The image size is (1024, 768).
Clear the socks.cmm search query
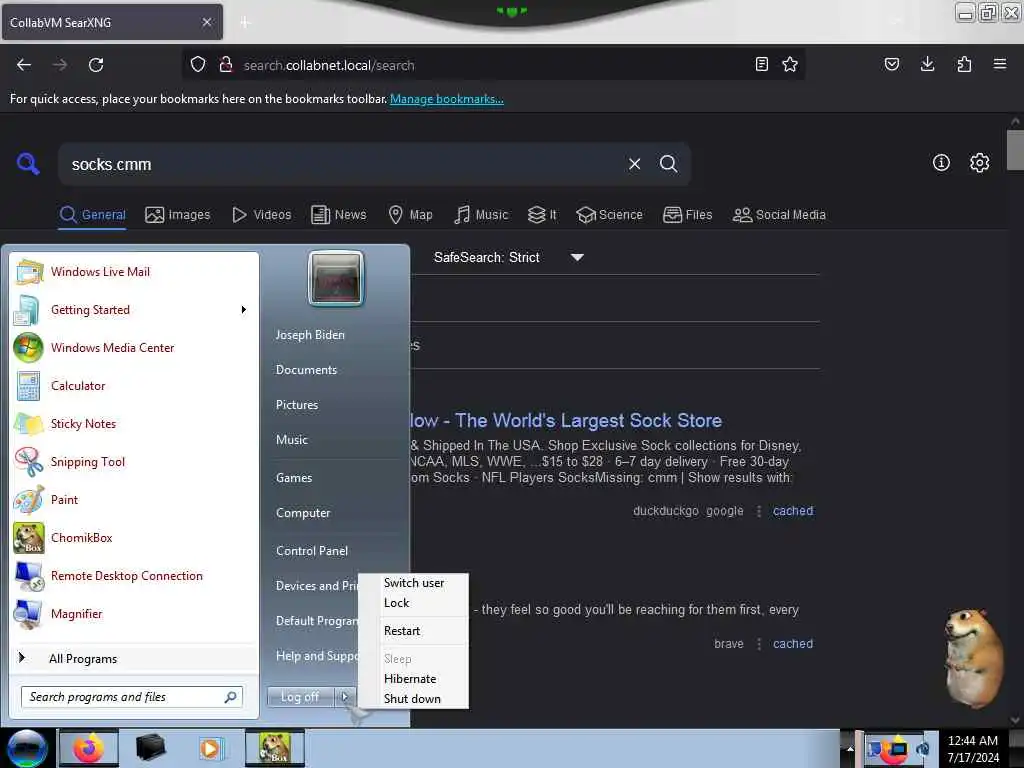pos(634,164)
